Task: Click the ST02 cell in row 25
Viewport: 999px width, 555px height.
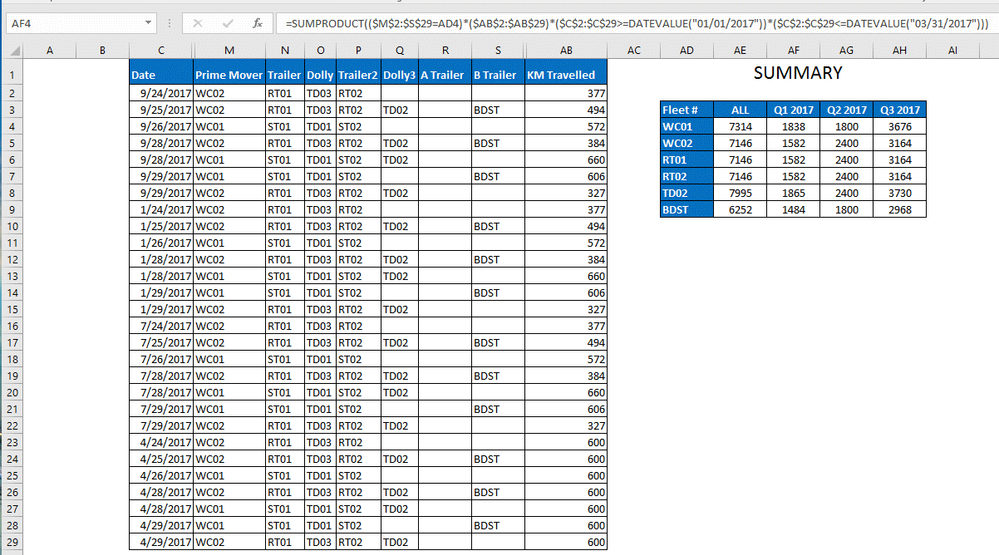Action: point(359,475)
